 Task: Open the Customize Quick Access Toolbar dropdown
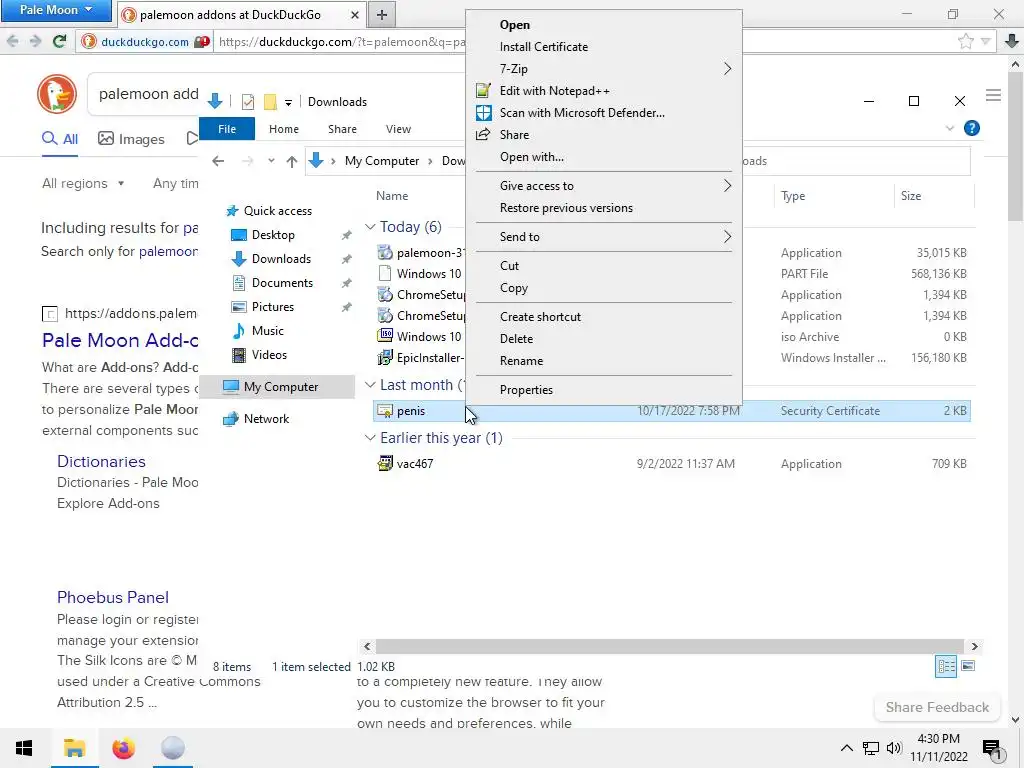[x=288, y=103]
